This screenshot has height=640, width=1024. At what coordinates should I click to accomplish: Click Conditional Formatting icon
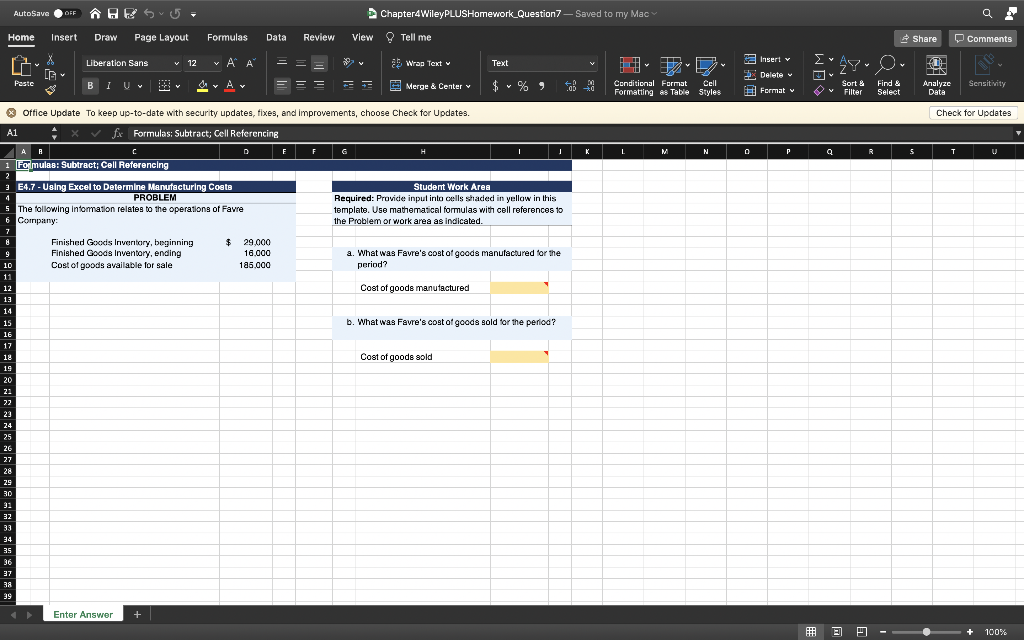click(630, 65)
